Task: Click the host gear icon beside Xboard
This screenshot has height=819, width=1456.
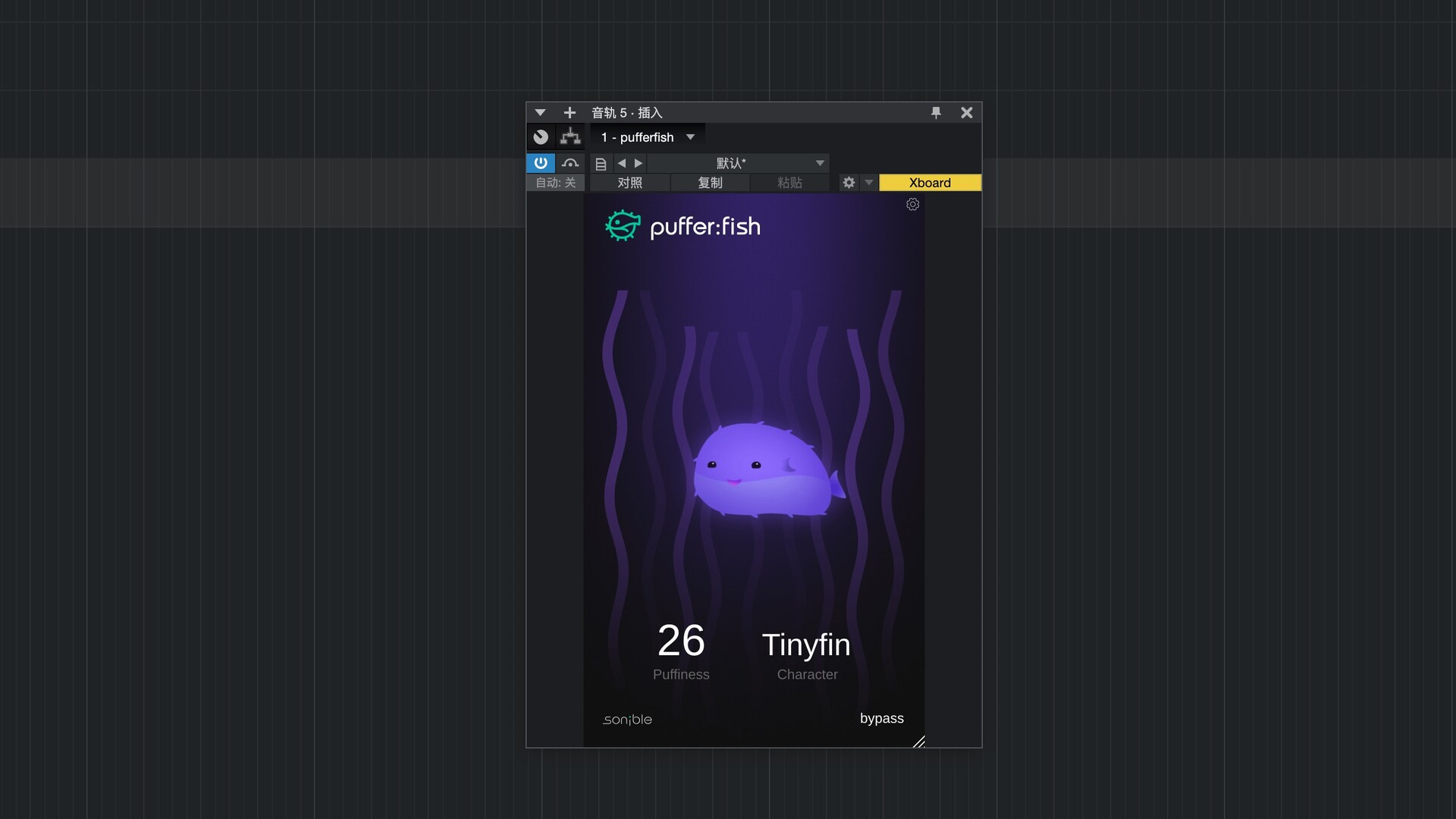Action: [x=849, y=183]
